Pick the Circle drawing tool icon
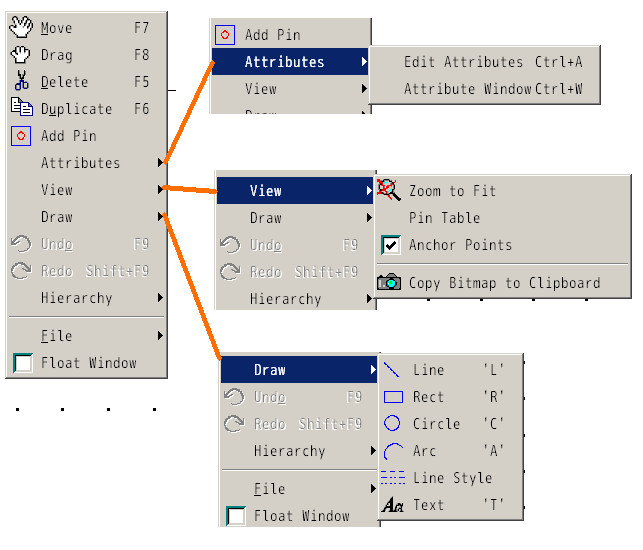 point(393,424)
